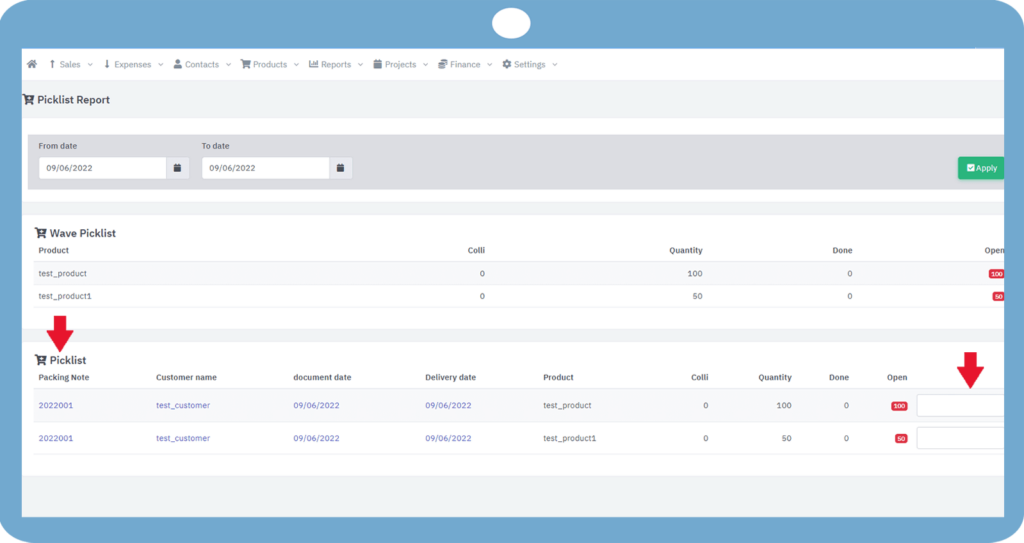The width and height of the screenshot is (1024, 543).
Task: Click the Picklist Report header cart icon
Action: [x=28, y=99]
